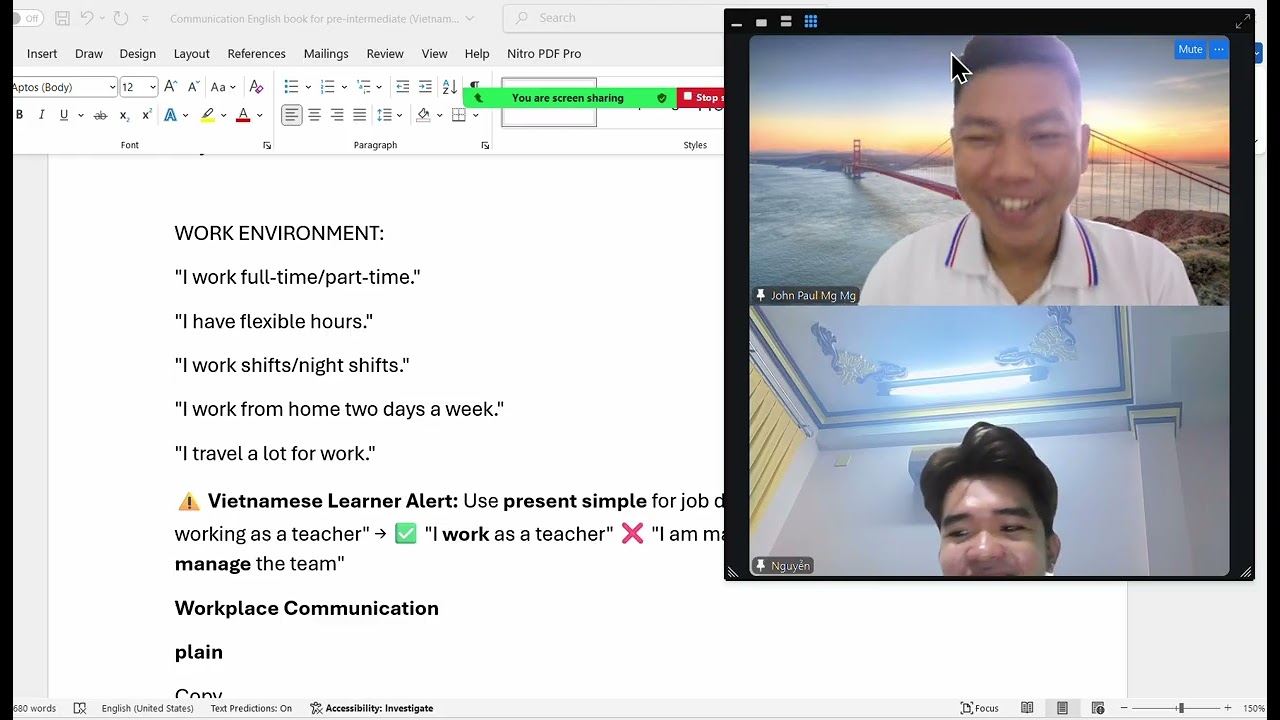This screenshot has height=720, width=1280.
Task: Align text right
Action: 337,116
